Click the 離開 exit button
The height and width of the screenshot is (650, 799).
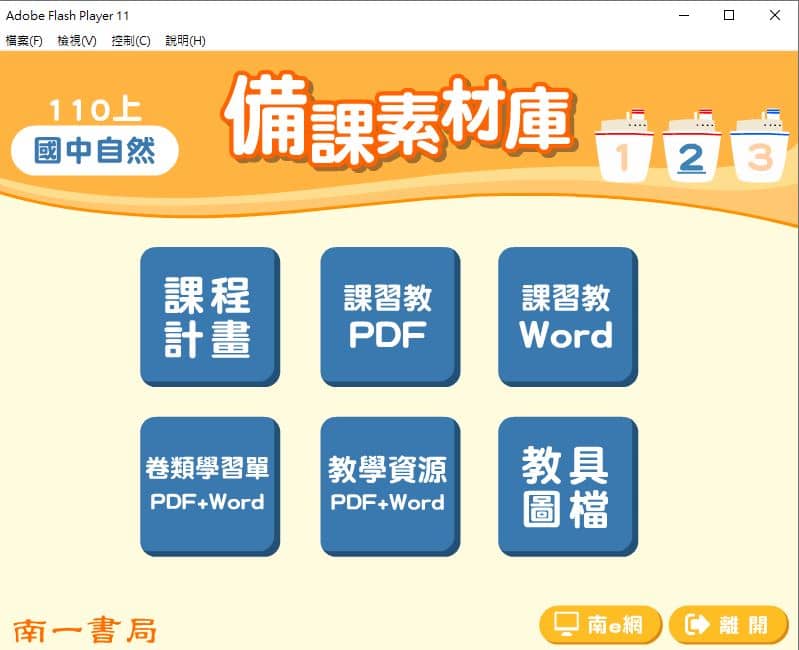[x=729, y=625]
